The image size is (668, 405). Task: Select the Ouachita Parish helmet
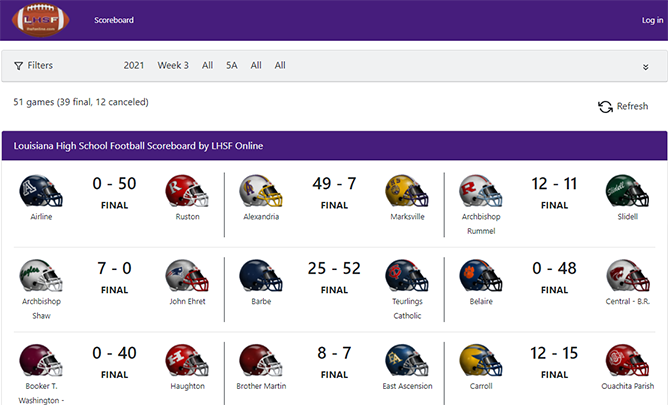tap(627, 360)
